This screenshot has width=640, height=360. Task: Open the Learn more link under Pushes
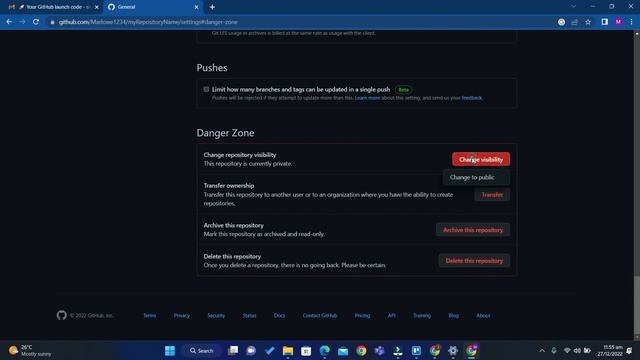coord(367,98)
